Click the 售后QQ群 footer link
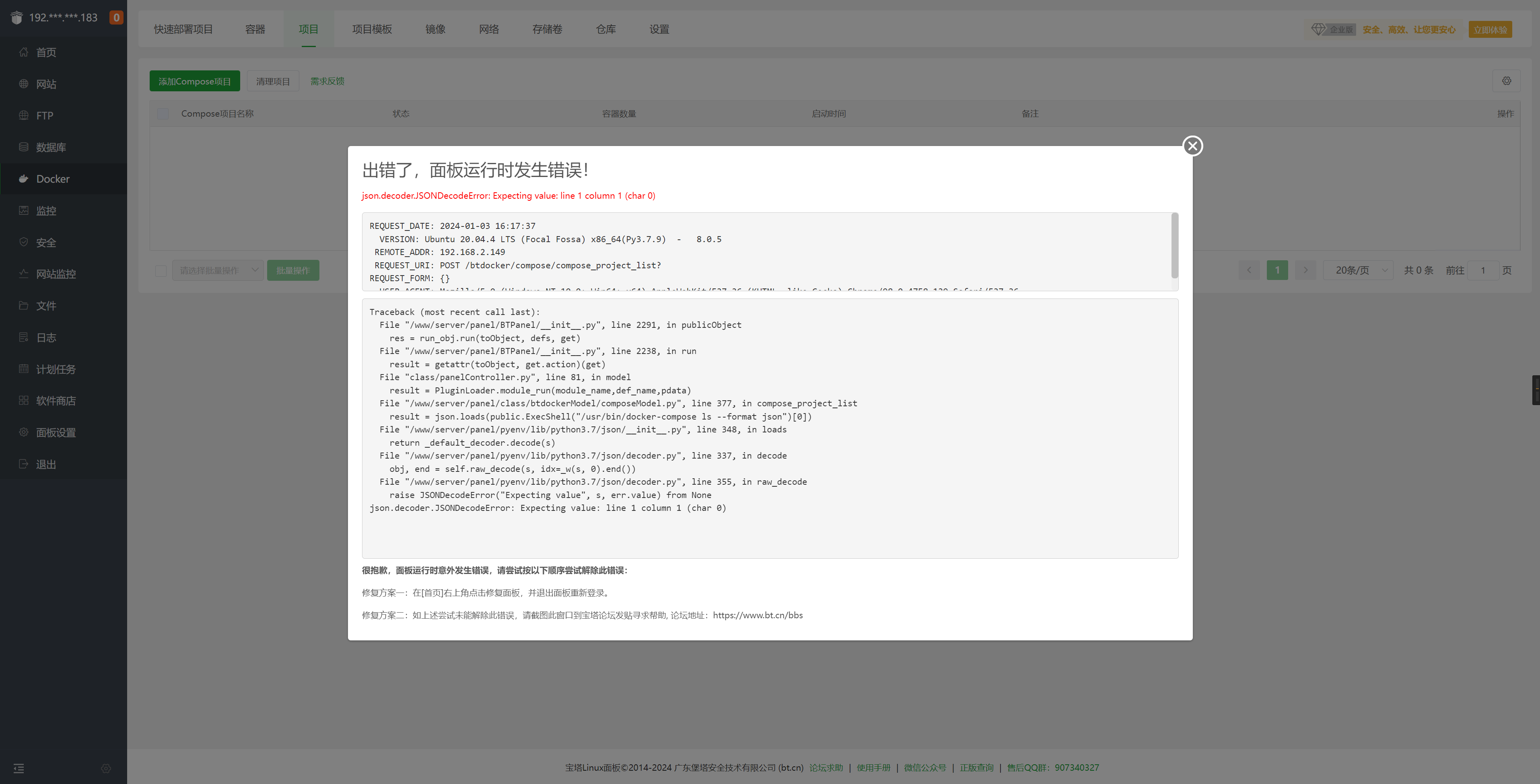This screenshot has width=1540, height=784. [x=1053, y=768]
